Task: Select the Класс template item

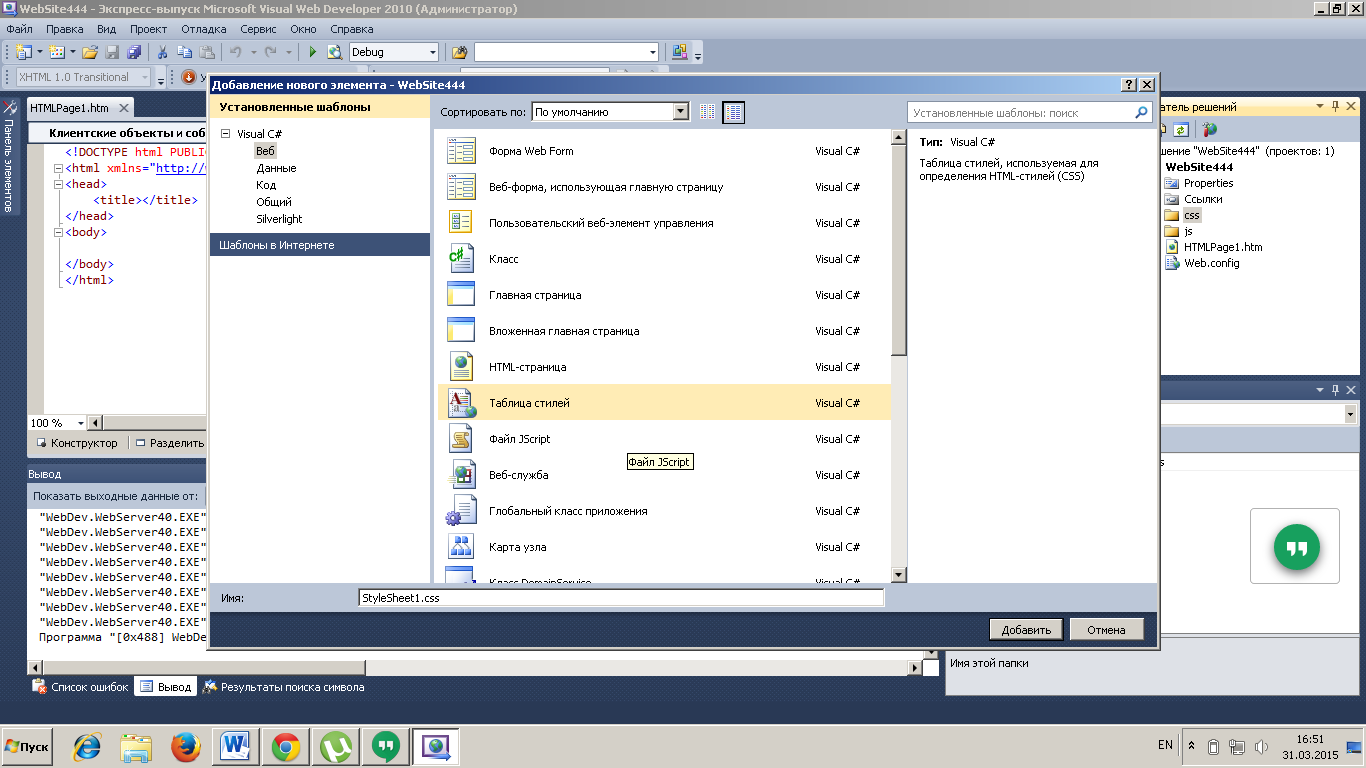Action: point(664,259)
